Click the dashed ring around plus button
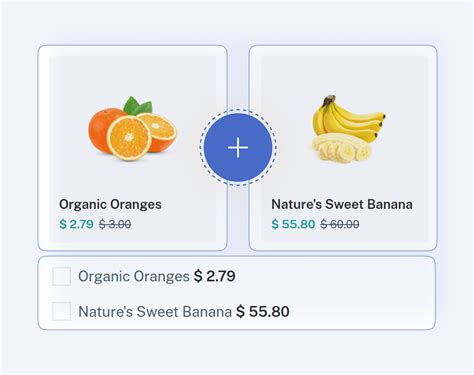Image resolution: width=474 pixels, height=375 pixels. tap(238, 110)
